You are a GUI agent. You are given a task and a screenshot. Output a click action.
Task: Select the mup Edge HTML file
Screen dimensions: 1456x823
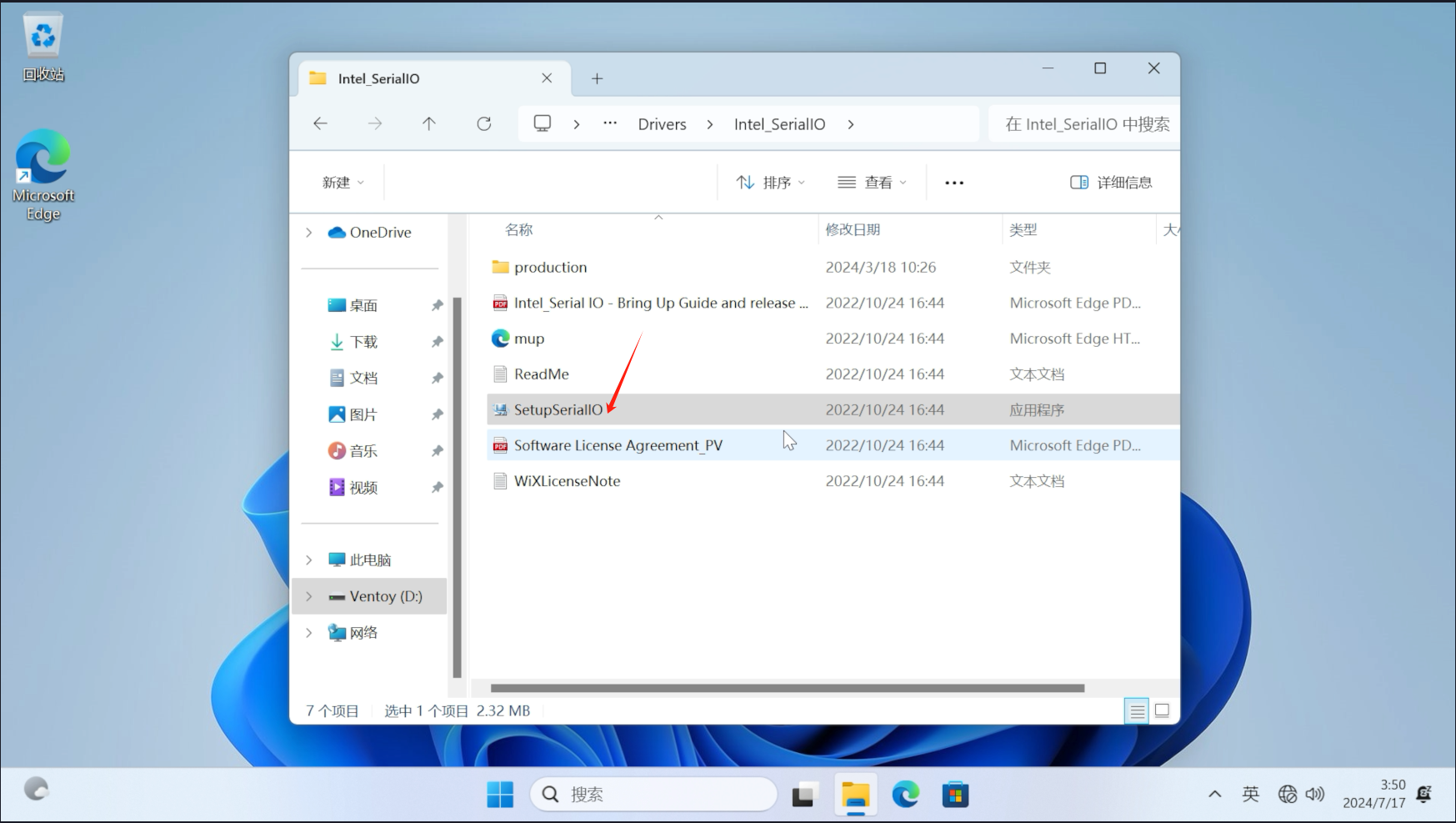833,339
